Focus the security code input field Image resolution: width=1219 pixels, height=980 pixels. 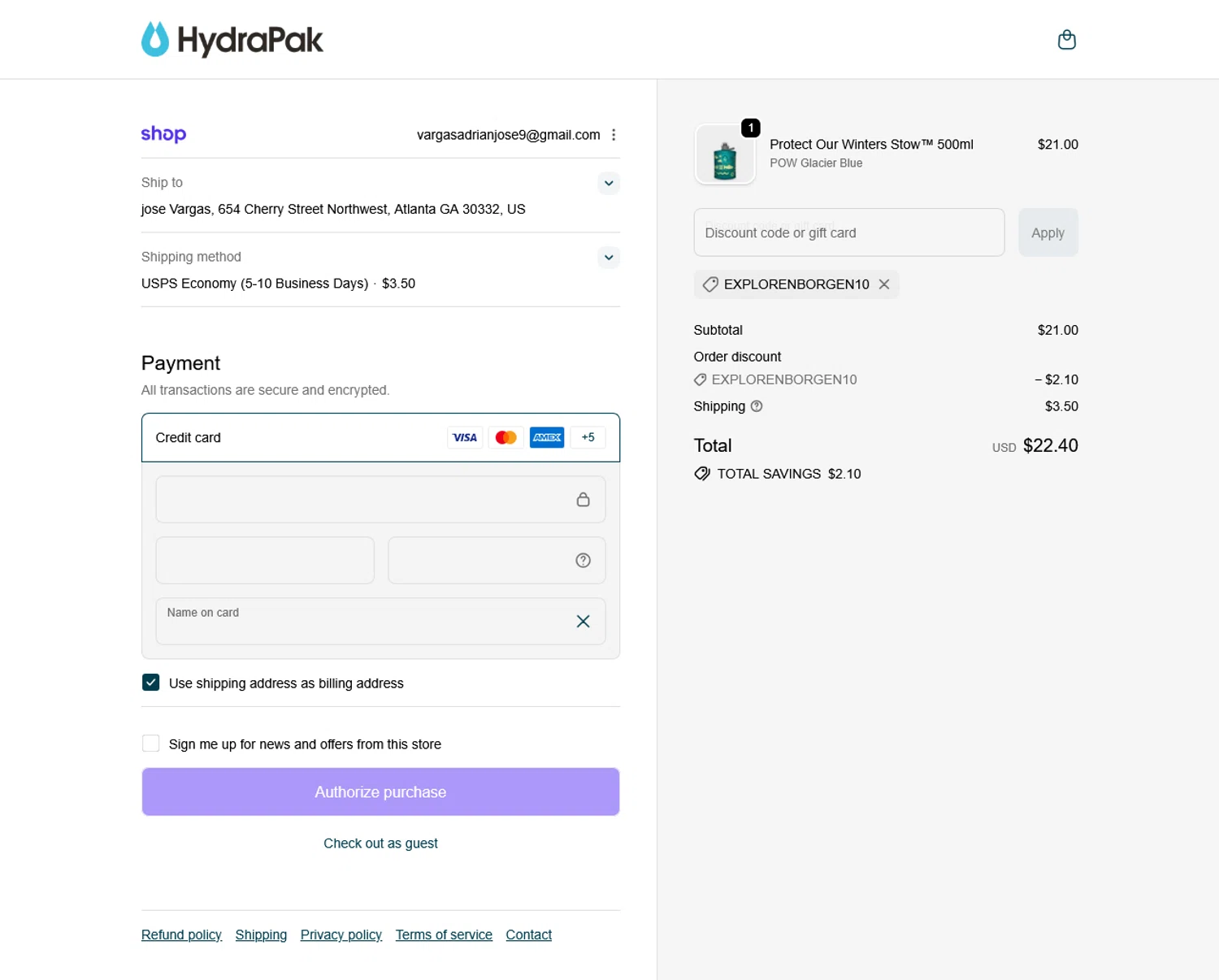(497, 561)
